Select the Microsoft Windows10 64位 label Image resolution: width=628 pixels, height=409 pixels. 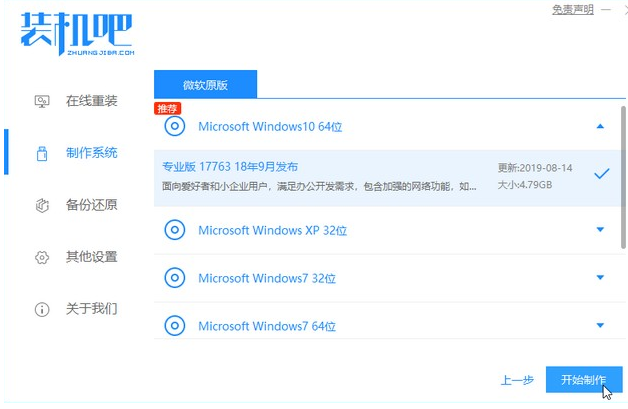(270, 127)
